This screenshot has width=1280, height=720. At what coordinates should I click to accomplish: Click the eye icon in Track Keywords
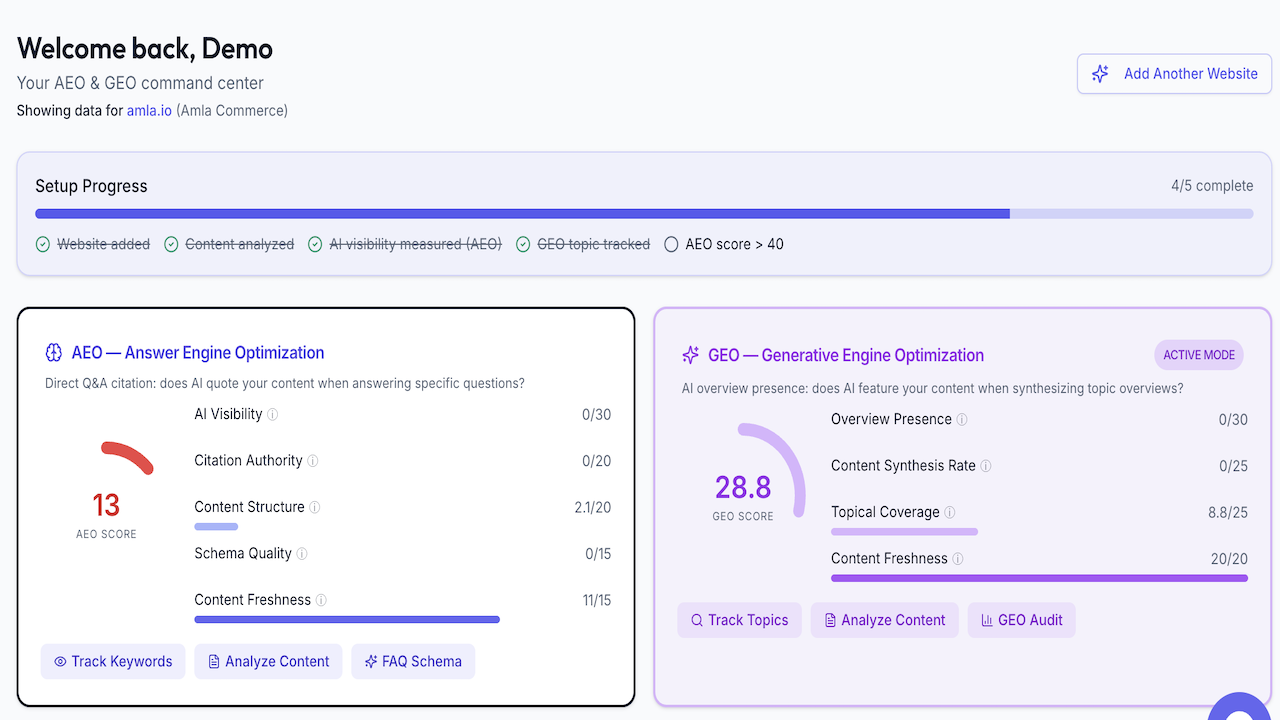pos(60,662)
